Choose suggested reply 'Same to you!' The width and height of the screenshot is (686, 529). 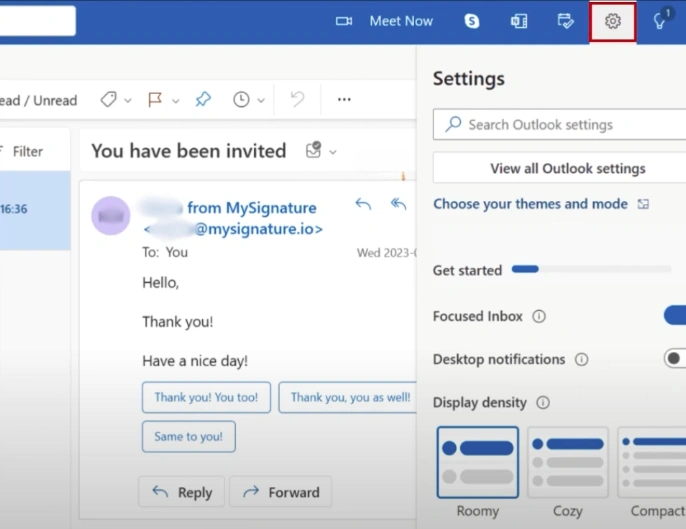(189, 436)
